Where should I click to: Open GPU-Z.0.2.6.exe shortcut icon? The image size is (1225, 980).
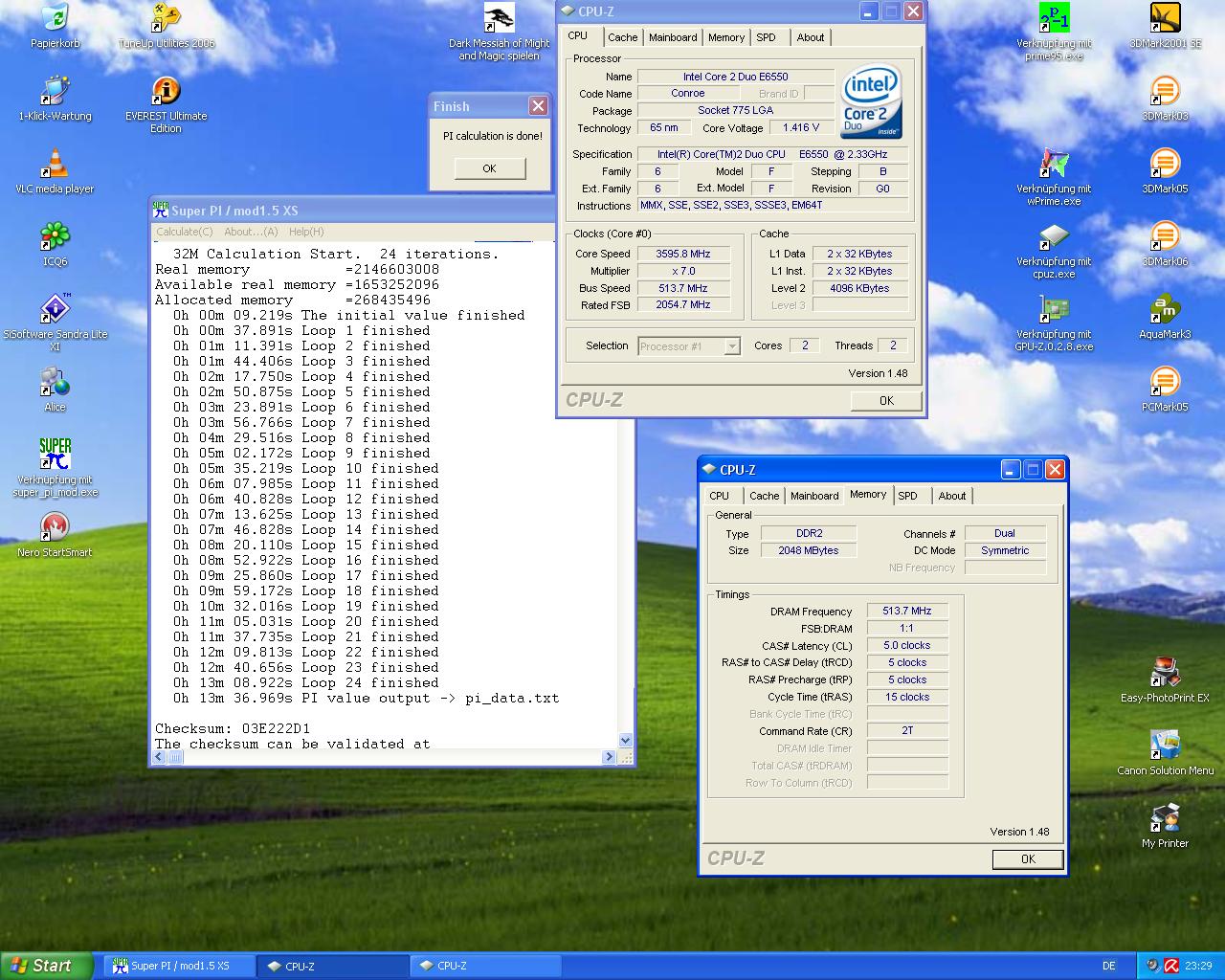pyautogui.click(x=1054, y=310)
